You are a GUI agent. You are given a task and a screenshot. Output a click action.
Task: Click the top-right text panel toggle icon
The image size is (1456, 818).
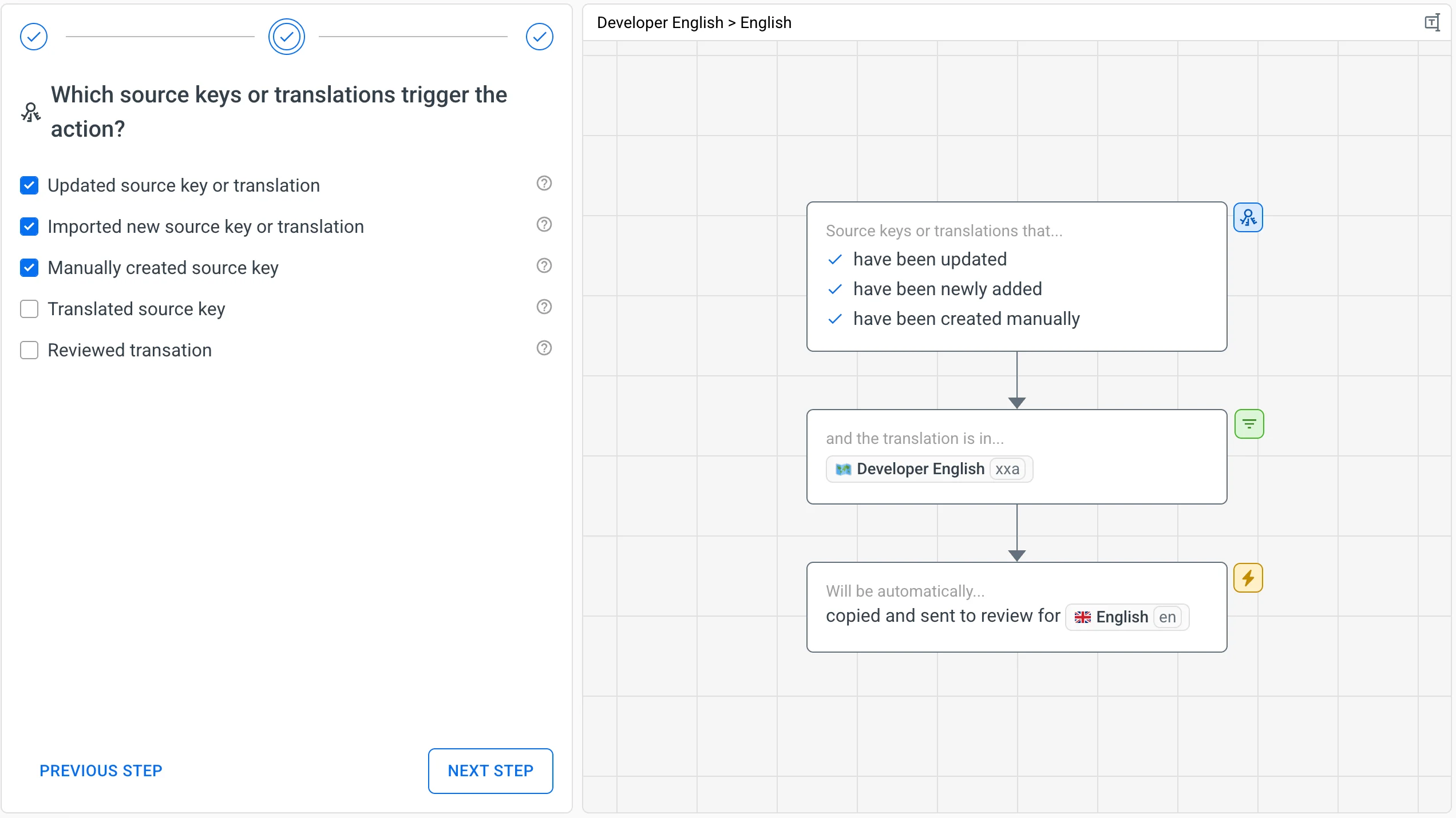point(1432,23)
